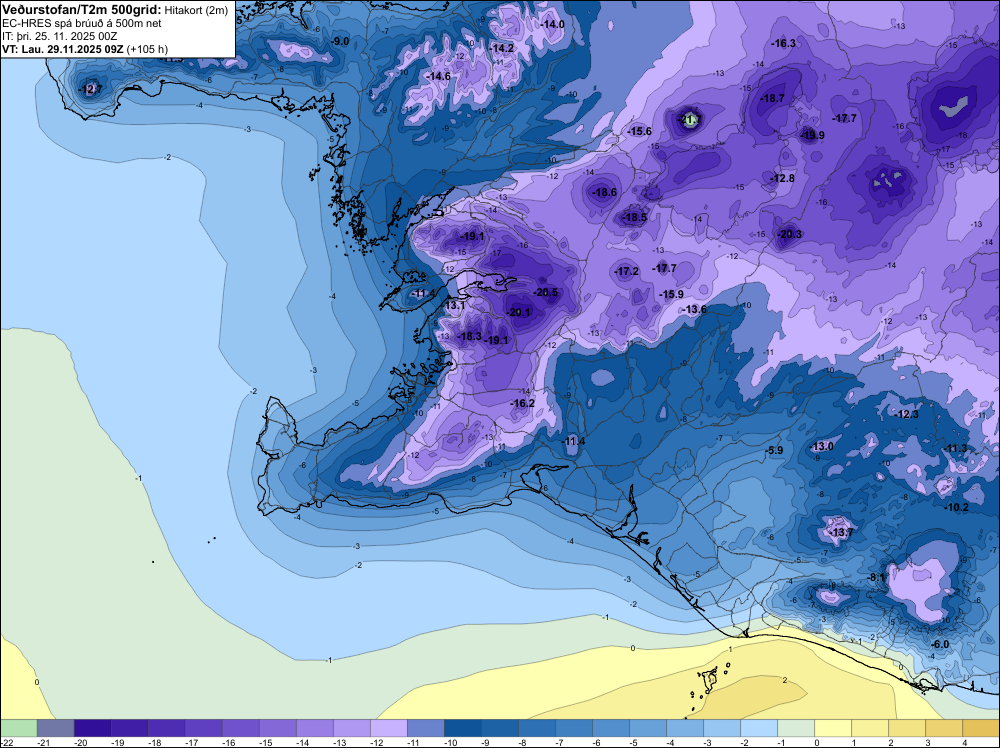Screen dimensions: 1000x748
Task: Click the -20.1 temperature label
Action: pos(518,312)
